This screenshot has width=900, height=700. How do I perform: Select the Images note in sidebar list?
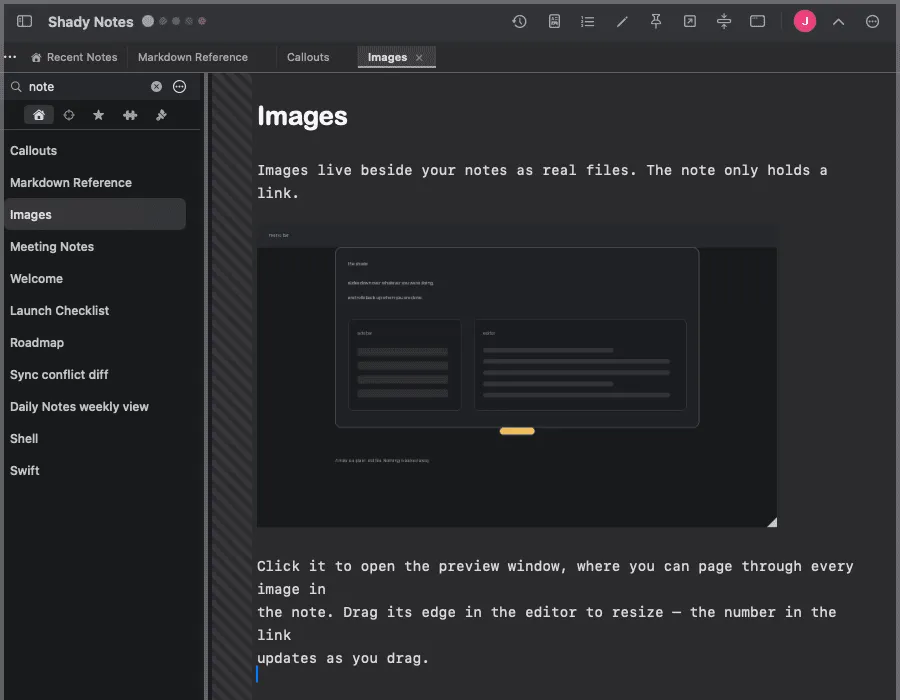pyautogui.click(x=95, y=215)
